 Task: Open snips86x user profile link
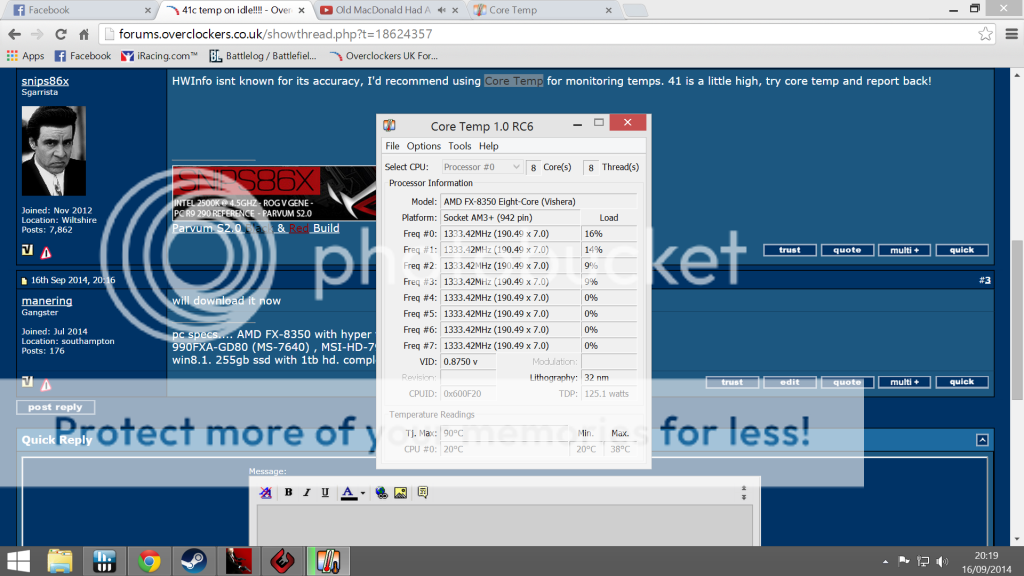pyautogui.click(x=45, y=81)
